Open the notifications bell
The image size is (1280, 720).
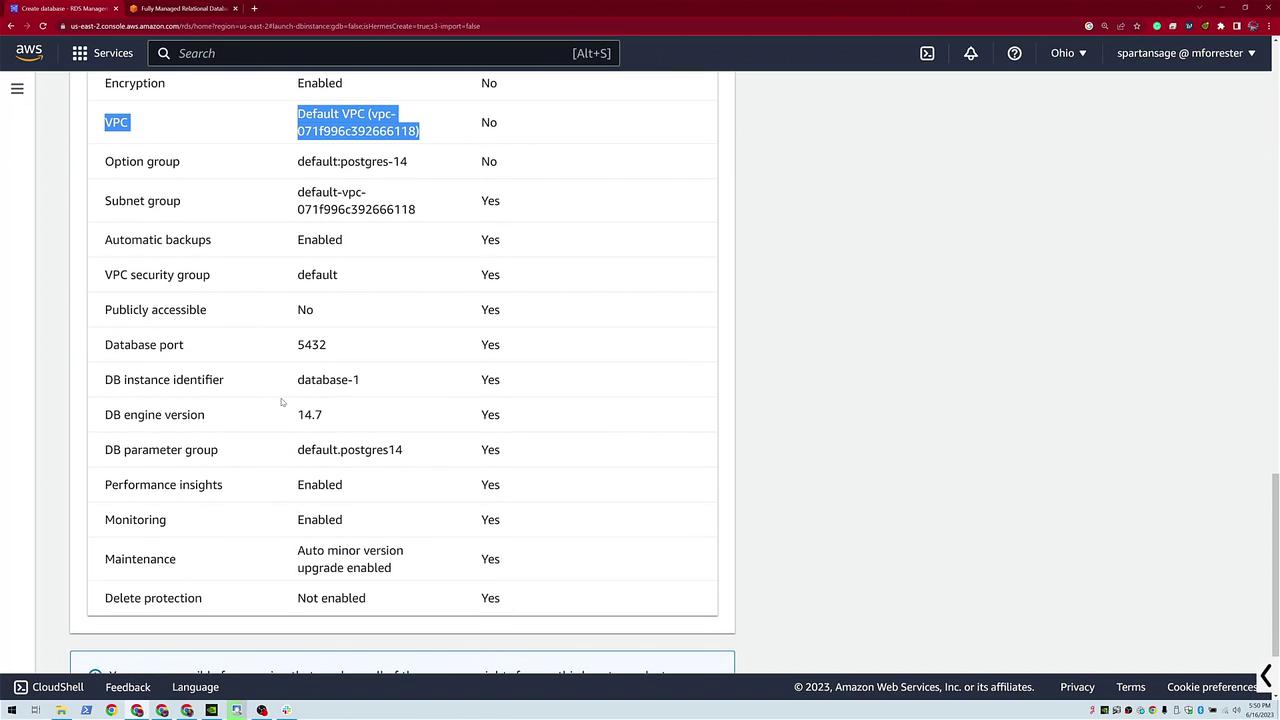coord(971,53)
